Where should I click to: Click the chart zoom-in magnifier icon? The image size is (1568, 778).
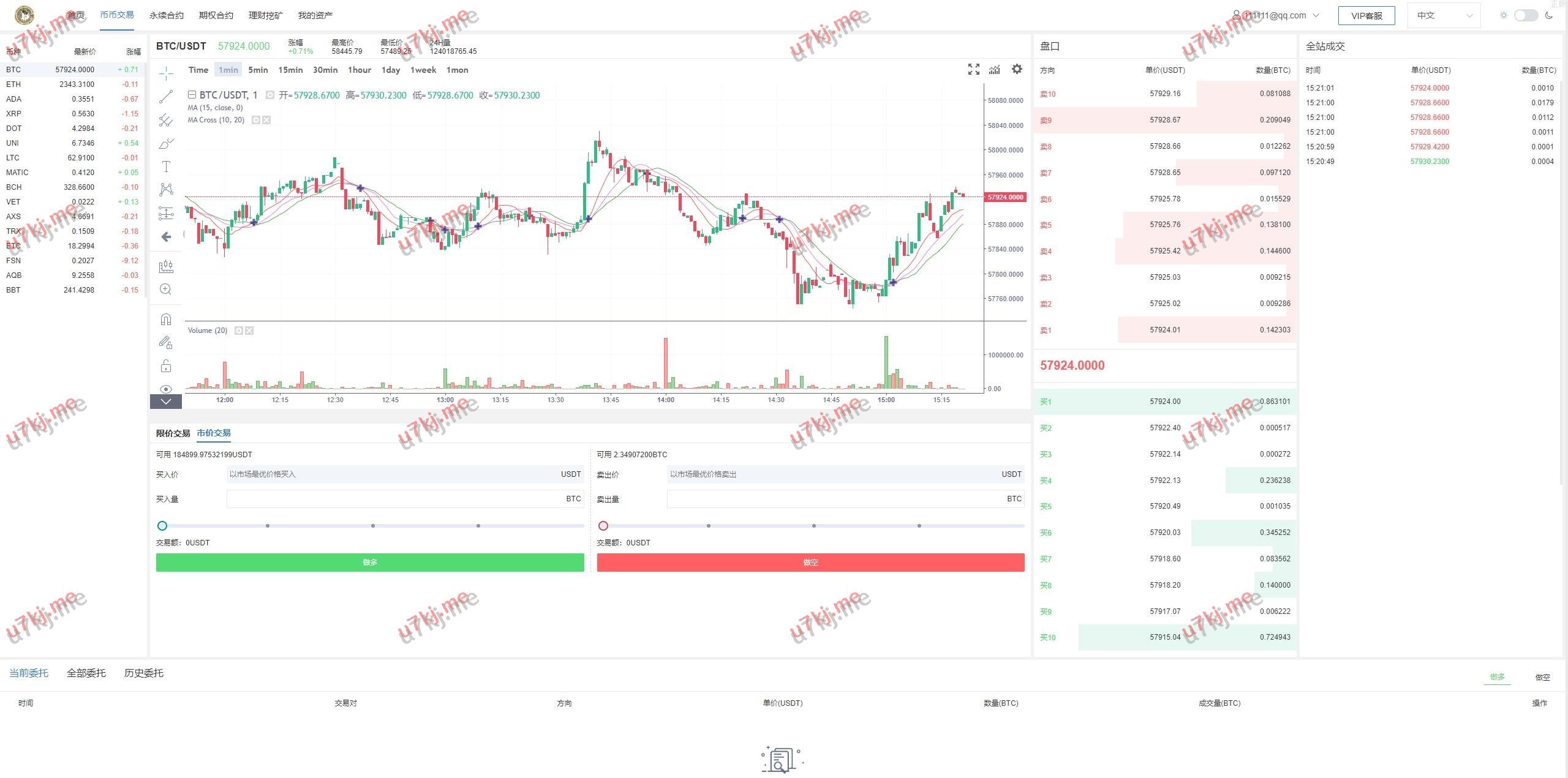[x=166, y=290]
